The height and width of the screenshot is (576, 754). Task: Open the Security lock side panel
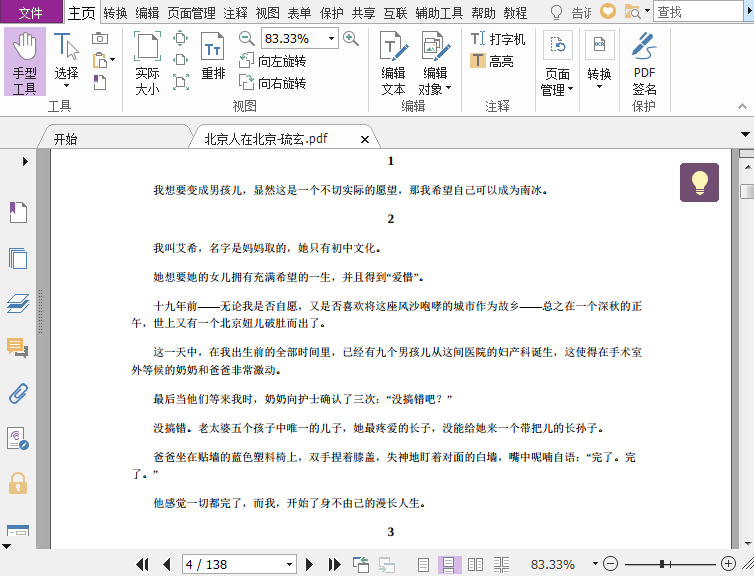[x=18, y=483]
